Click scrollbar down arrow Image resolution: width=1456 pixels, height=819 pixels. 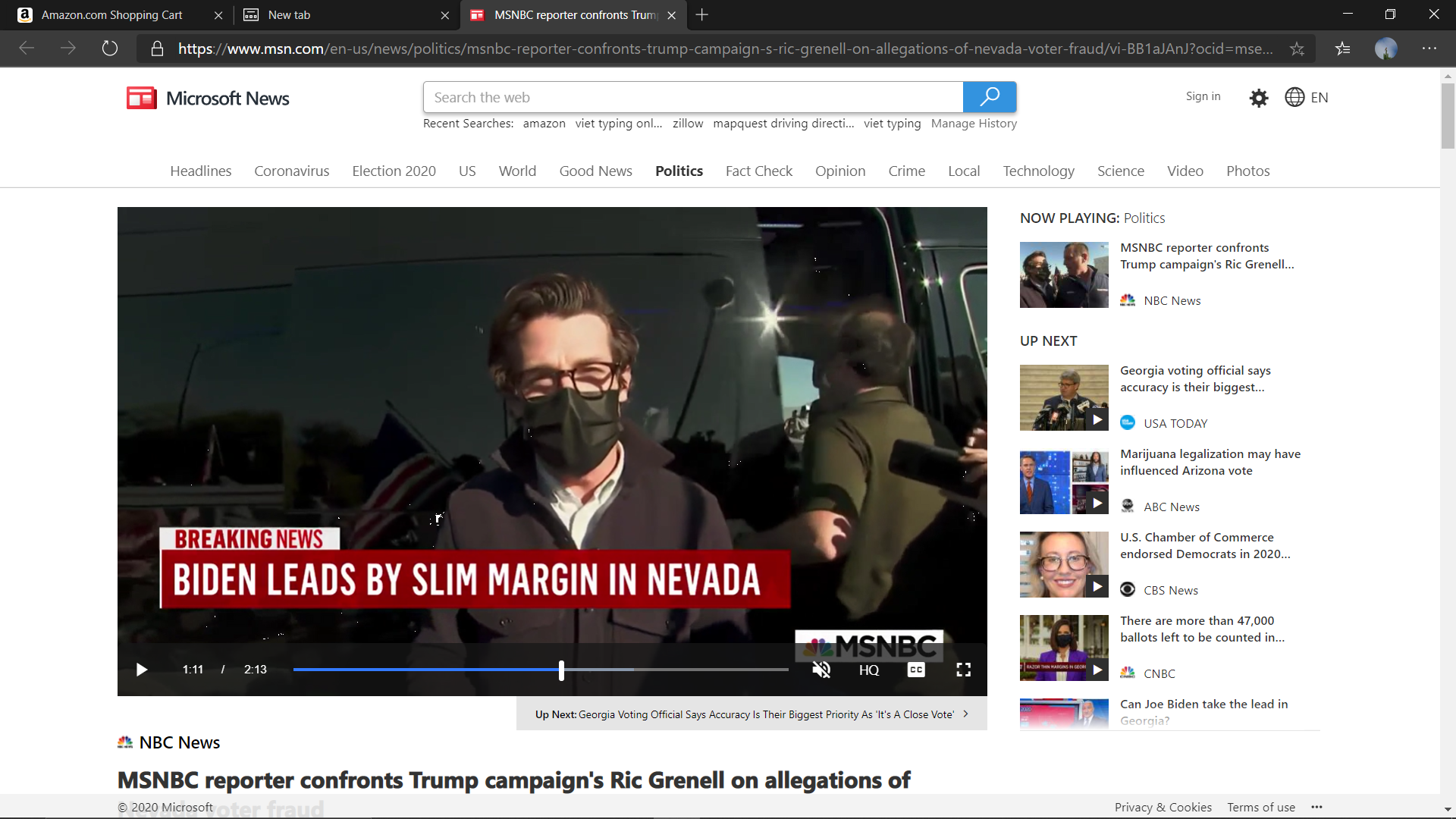point(1448,809)
